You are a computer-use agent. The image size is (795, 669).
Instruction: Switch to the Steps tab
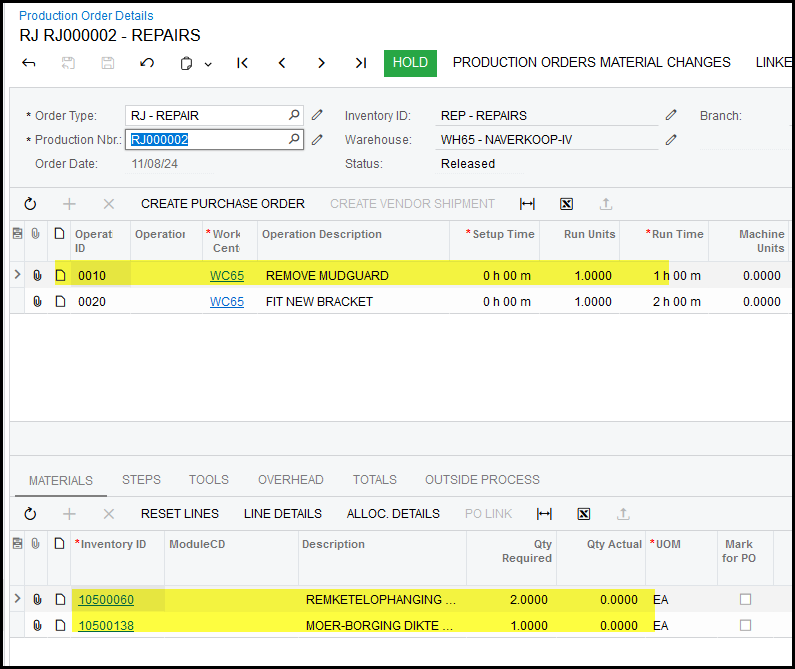pos(141,480)
